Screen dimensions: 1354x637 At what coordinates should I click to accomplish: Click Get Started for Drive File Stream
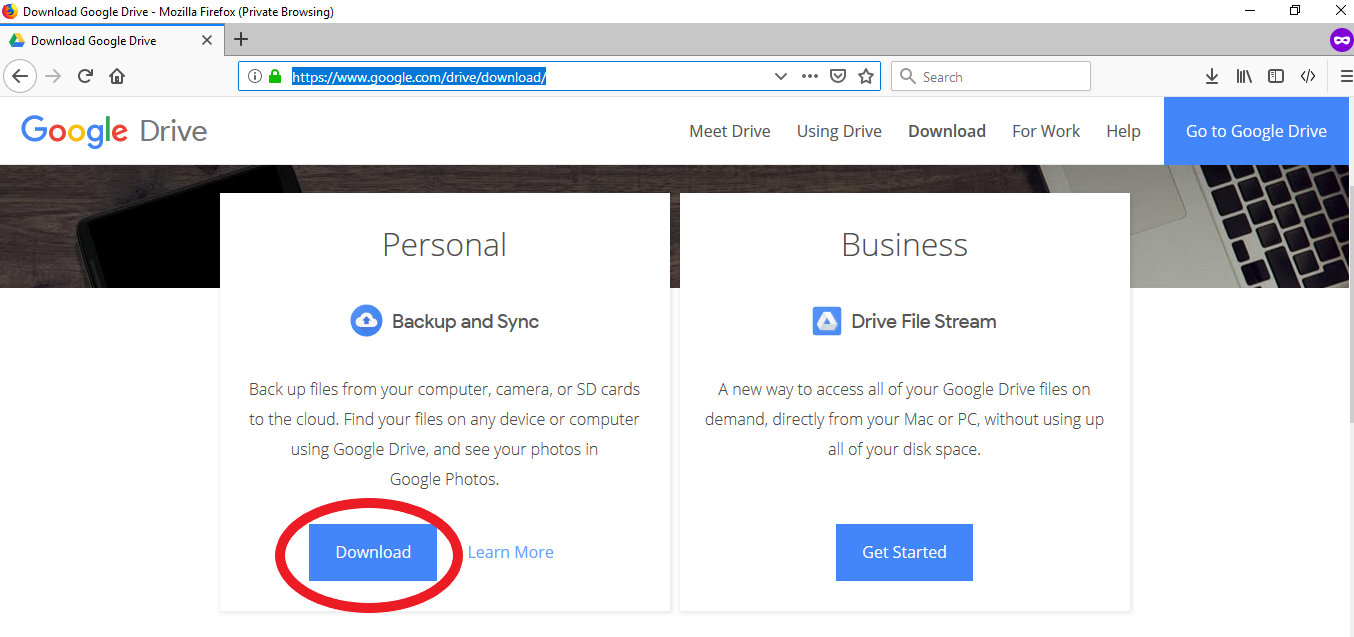point(904,552)
